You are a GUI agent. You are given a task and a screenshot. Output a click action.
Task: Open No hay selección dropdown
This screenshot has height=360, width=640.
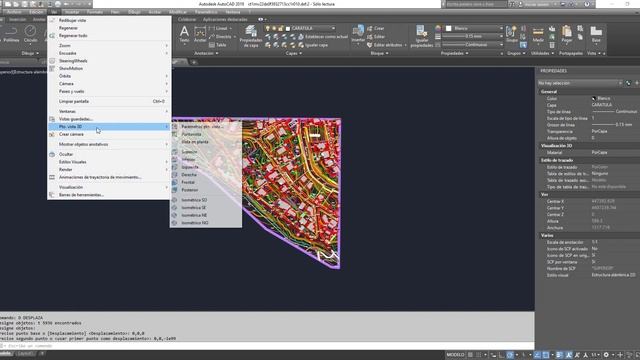tap(580, 83)
